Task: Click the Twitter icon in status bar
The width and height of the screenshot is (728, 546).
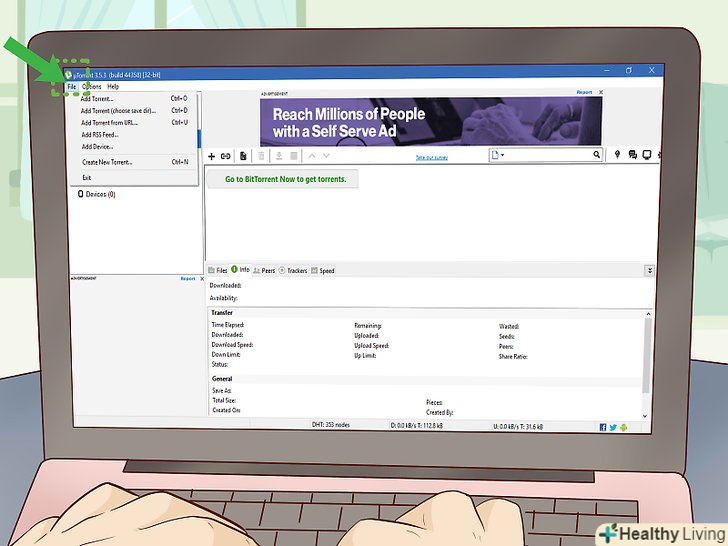Action: [613, 427]
